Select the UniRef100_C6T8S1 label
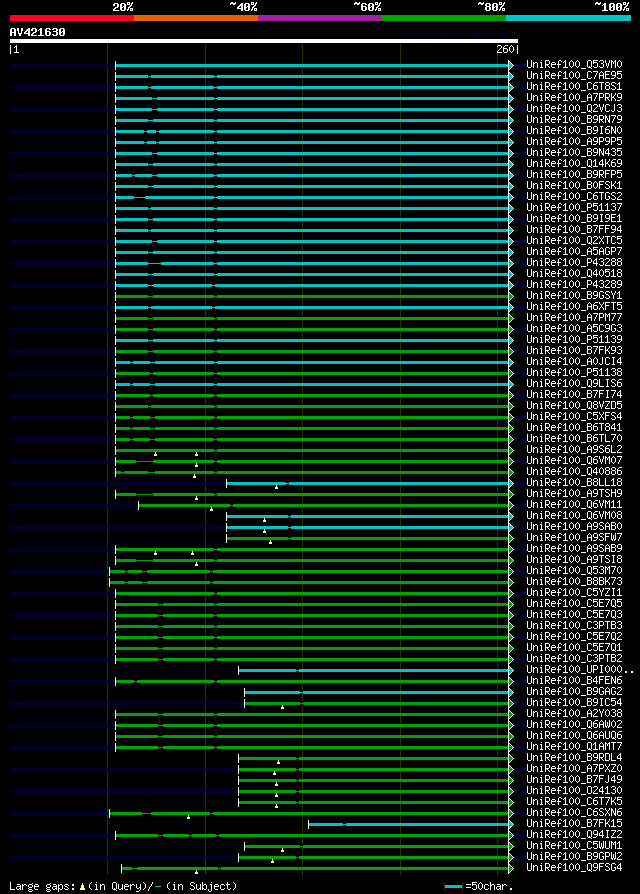 (x=574, y=87)
